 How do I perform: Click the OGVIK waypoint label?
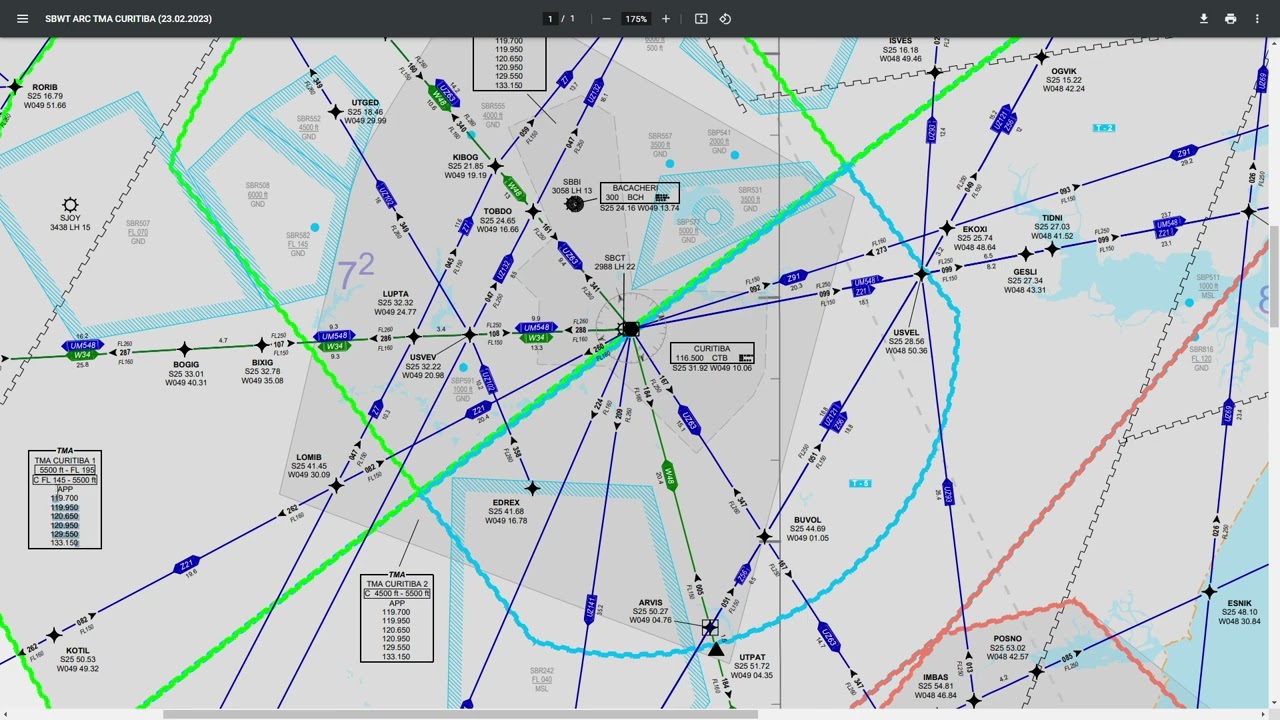point(1064,80)
